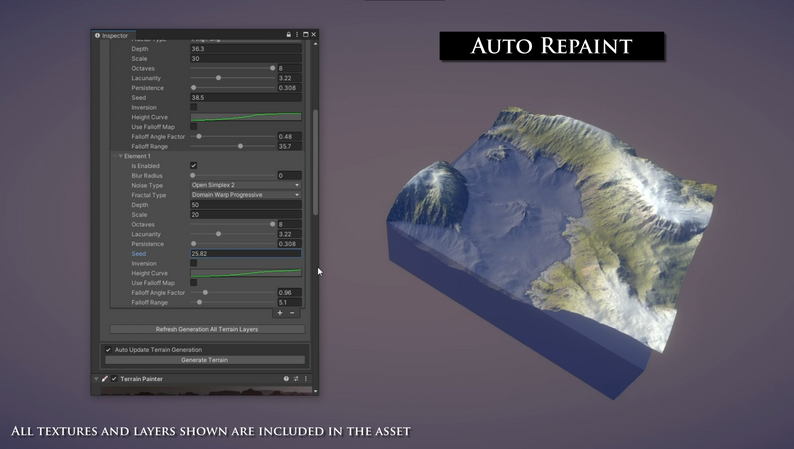
Task: Collapse the Element 1 foldout
Action: pyautogui.click(x=121, y=156)
